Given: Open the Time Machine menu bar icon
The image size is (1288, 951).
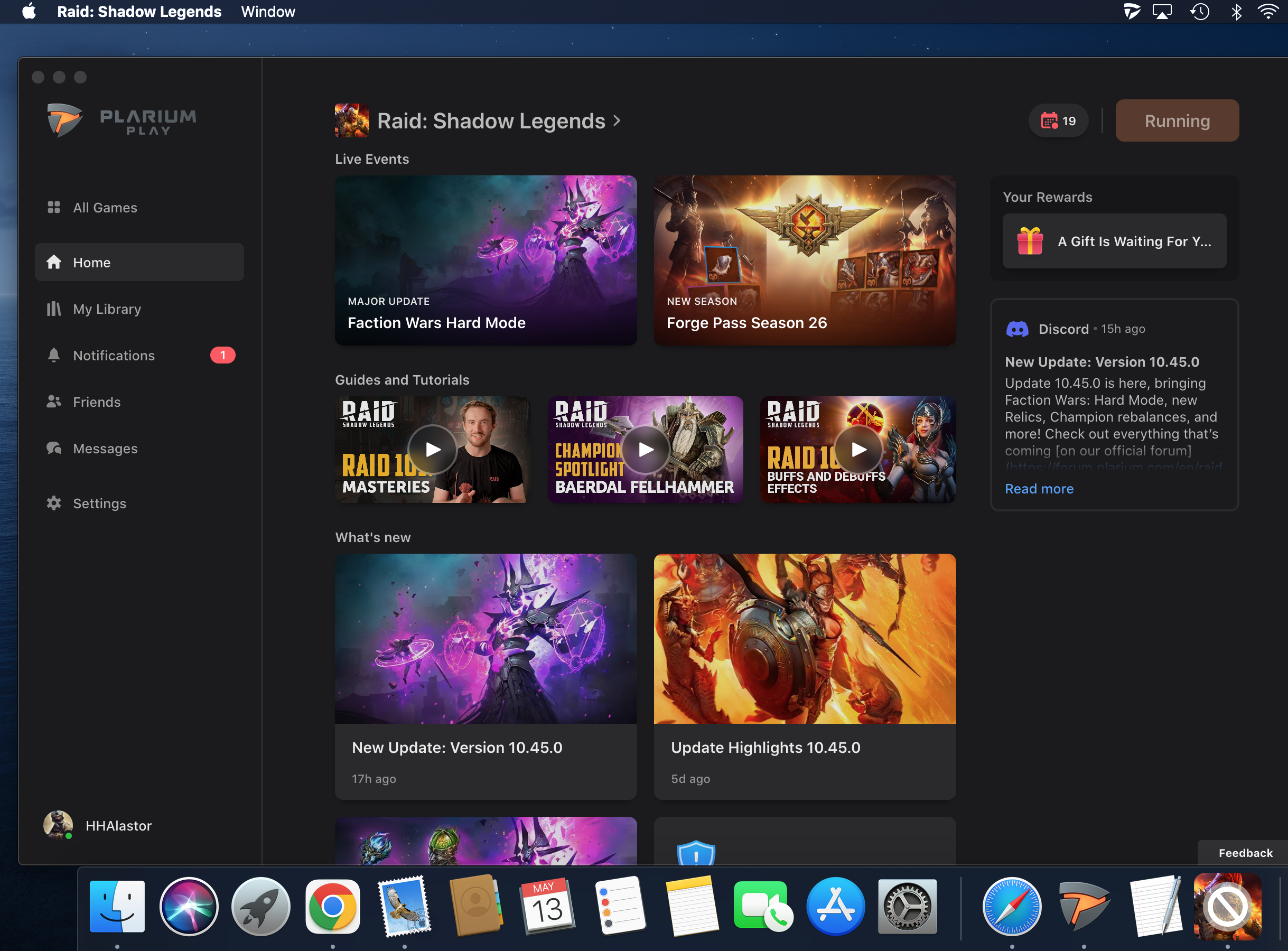Looking at the screenshot, I should 1199,12.
